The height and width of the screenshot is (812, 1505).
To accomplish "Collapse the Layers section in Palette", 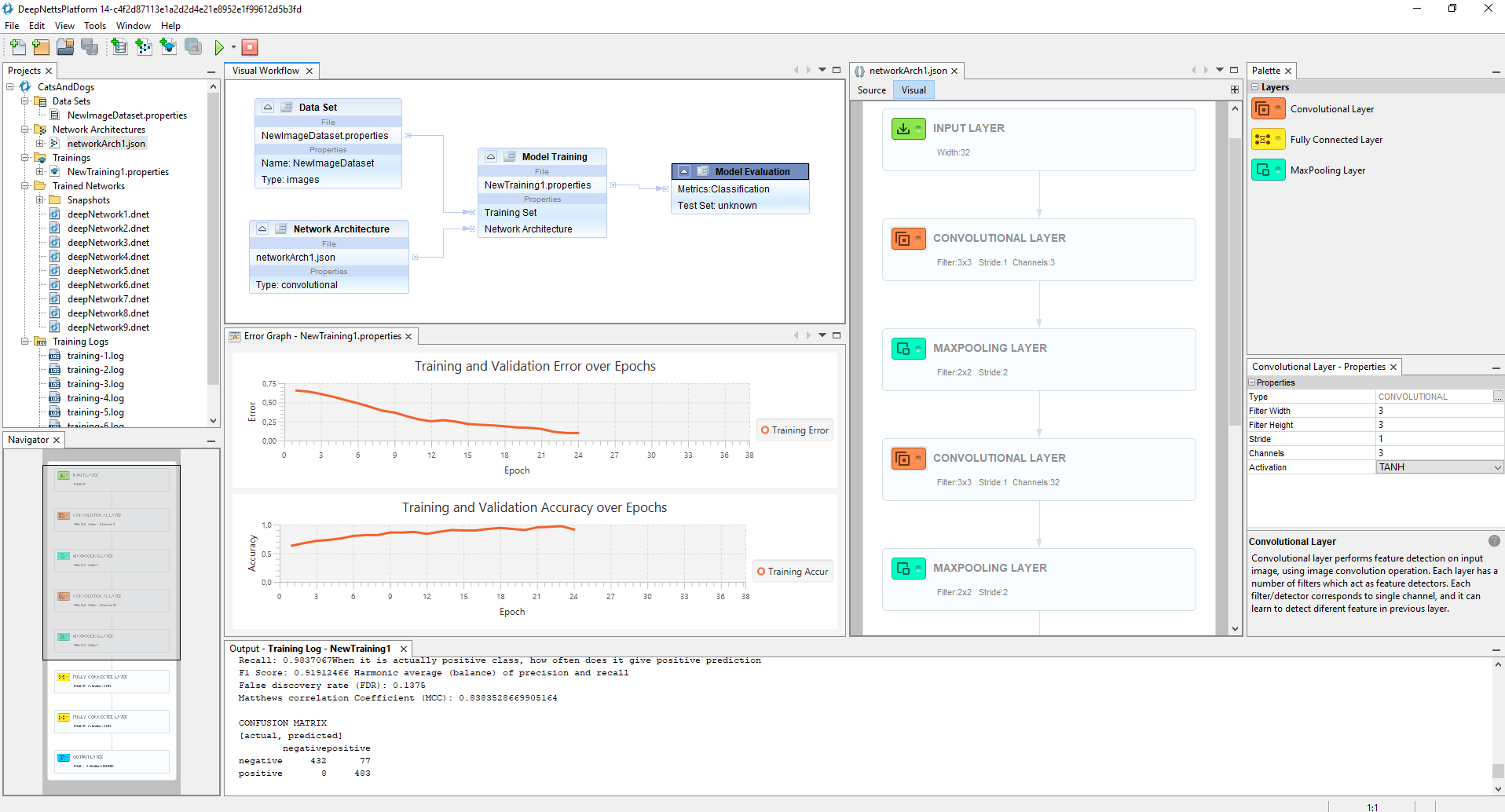I will click(1255, 87).
